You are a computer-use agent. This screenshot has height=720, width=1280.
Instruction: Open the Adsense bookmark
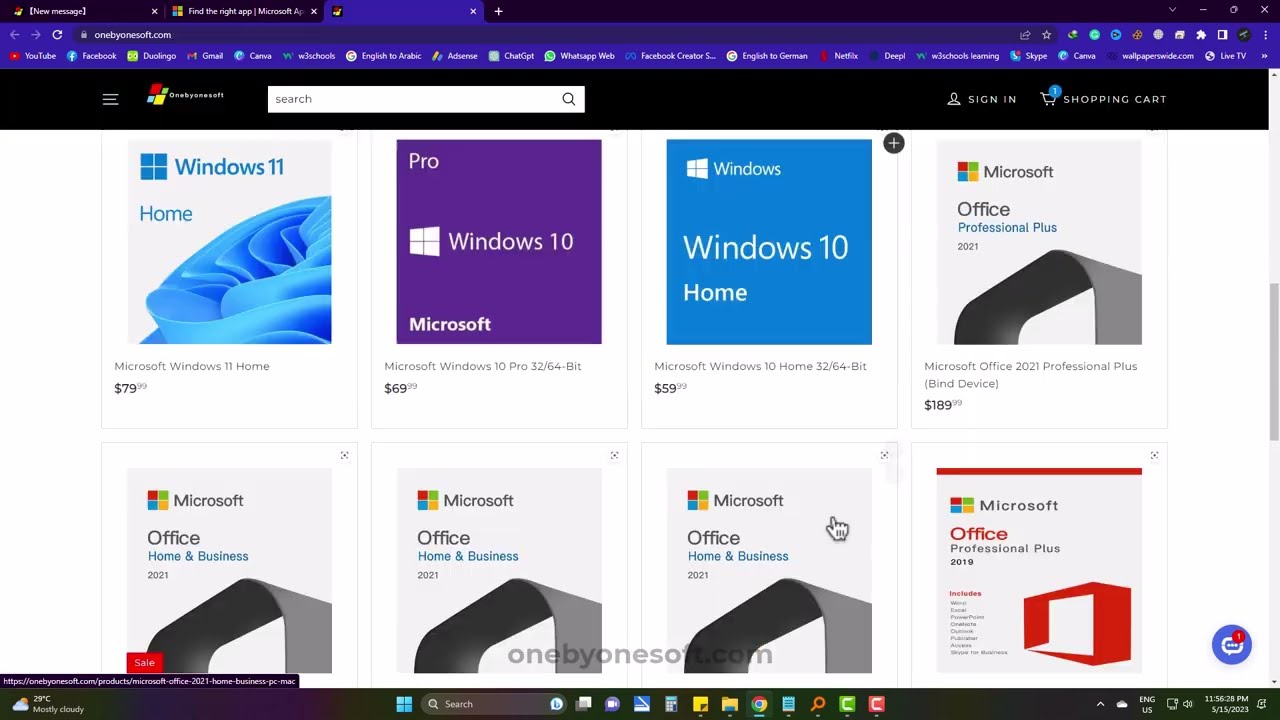(455, 56)
